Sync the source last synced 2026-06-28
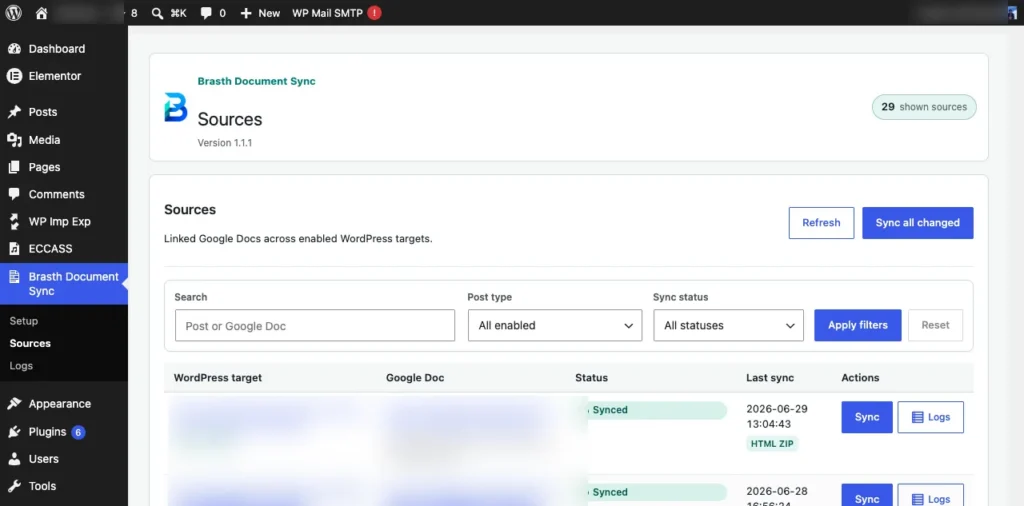 click(867, 495)
